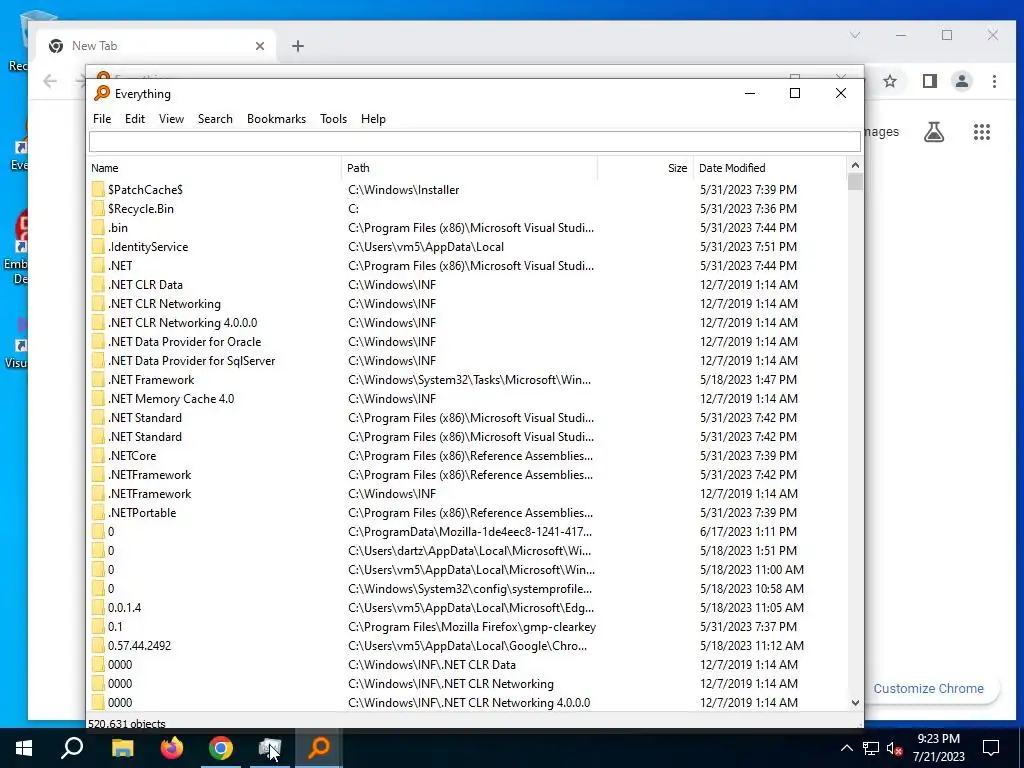This screenshot has width=1024, height=768.
Task: Select the scrollbar thumb of results list
Action: [x=855, y=182]
